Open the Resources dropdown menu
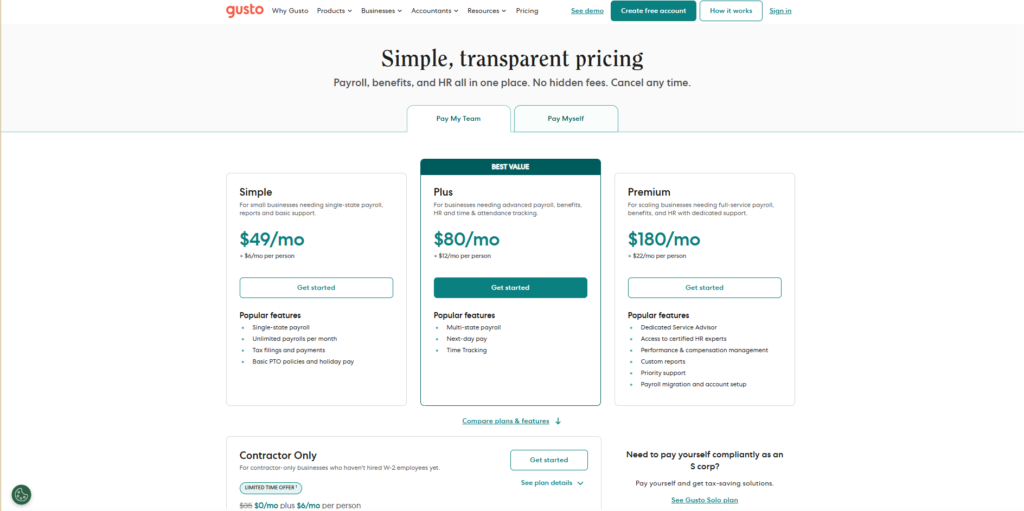The height and width of the screenshot is (511, 1024). (x=487, y=11)
